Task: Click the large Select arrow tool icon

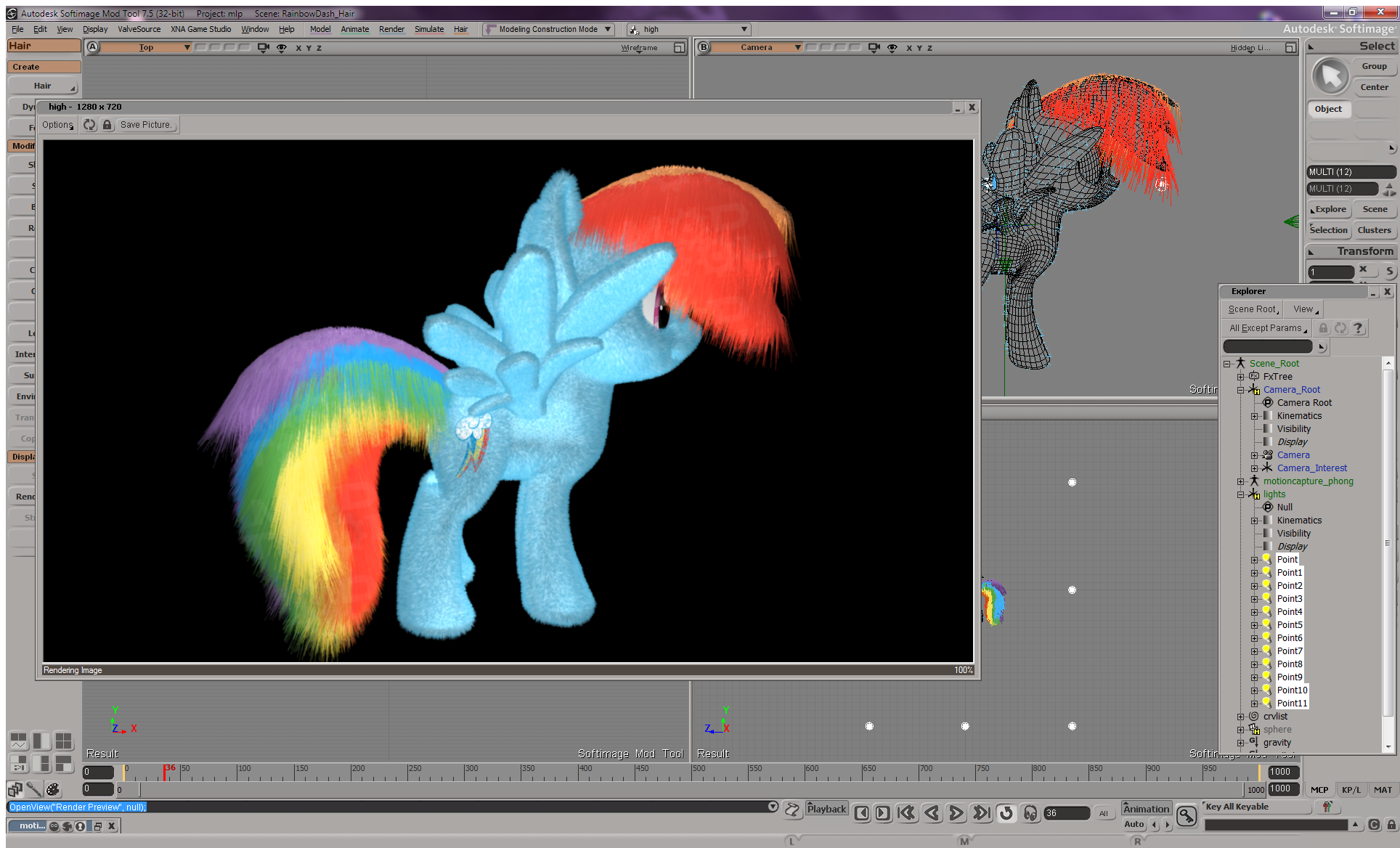Action: (1331, 76)
